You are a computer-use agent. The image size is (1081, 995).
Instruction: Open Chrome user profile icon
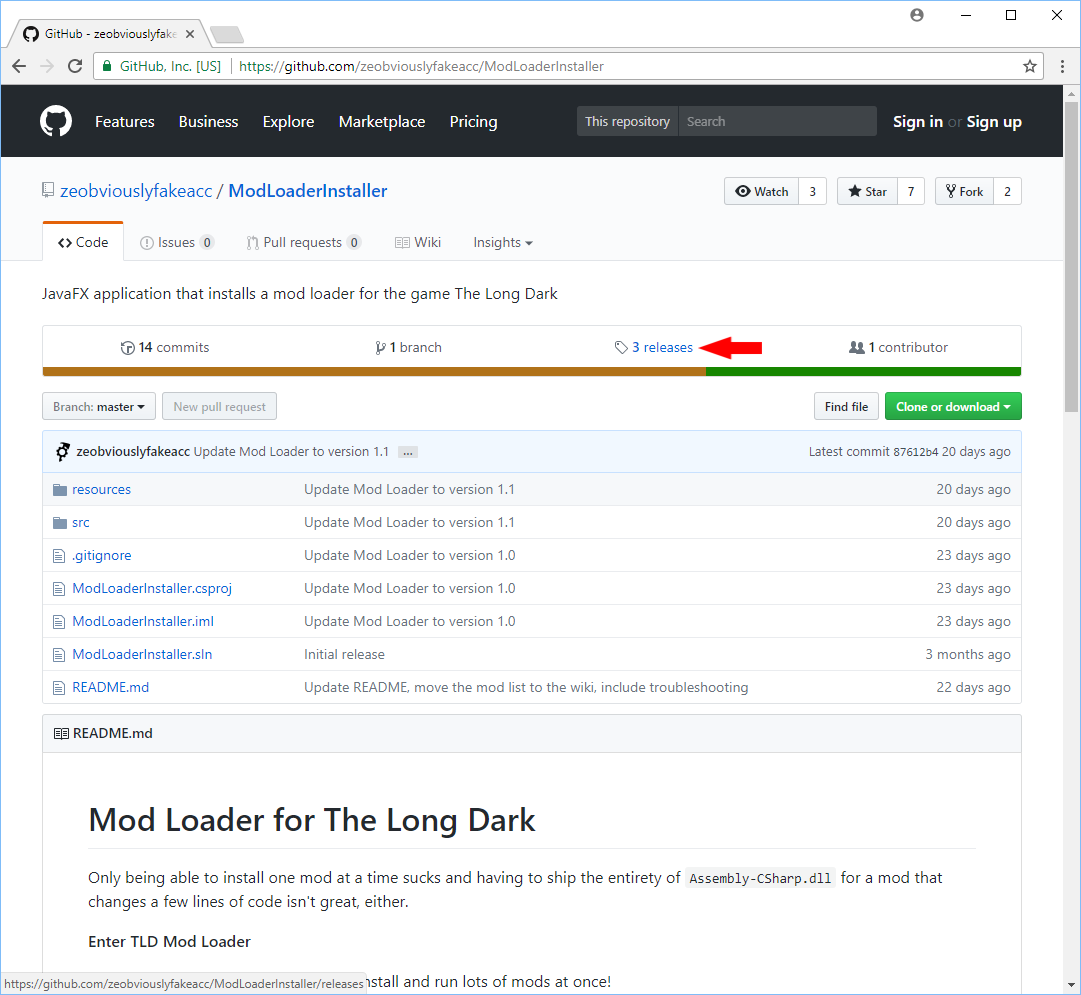click(917, 15)
